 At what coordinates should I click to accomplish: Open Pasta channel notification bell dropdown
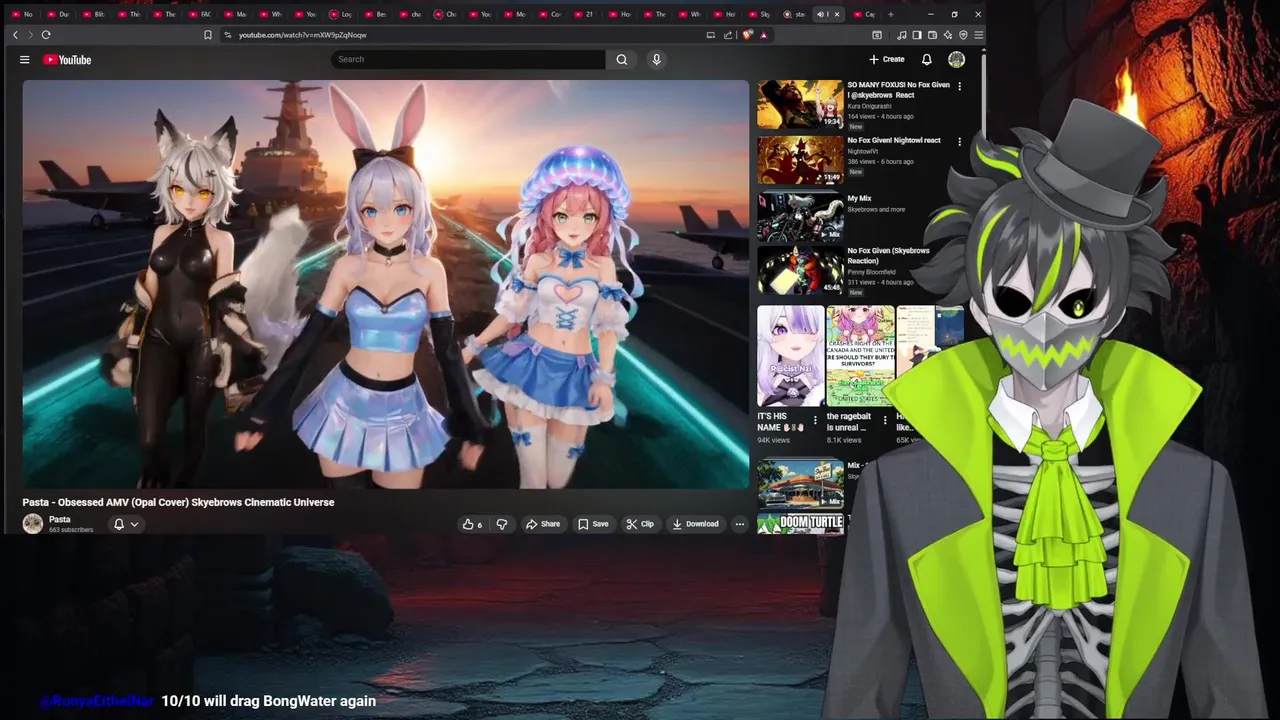126,524
